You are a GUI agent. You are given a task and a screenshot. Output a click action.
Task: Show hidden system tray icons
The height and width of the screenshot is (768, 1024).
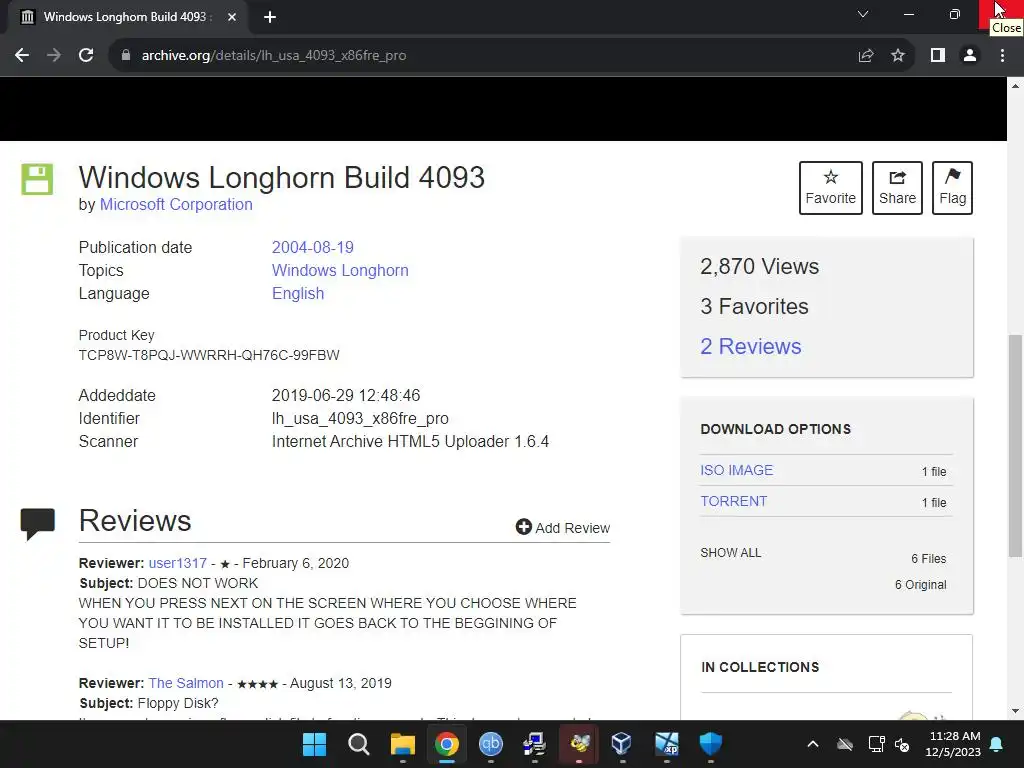(x=813, y=744)
